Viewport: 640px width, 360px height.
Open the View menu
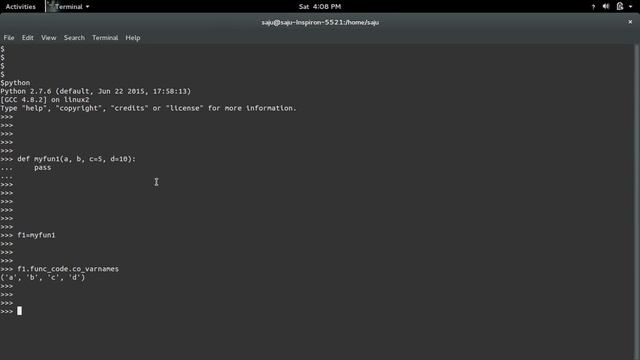pyautogui.click(x=48, y=38)
